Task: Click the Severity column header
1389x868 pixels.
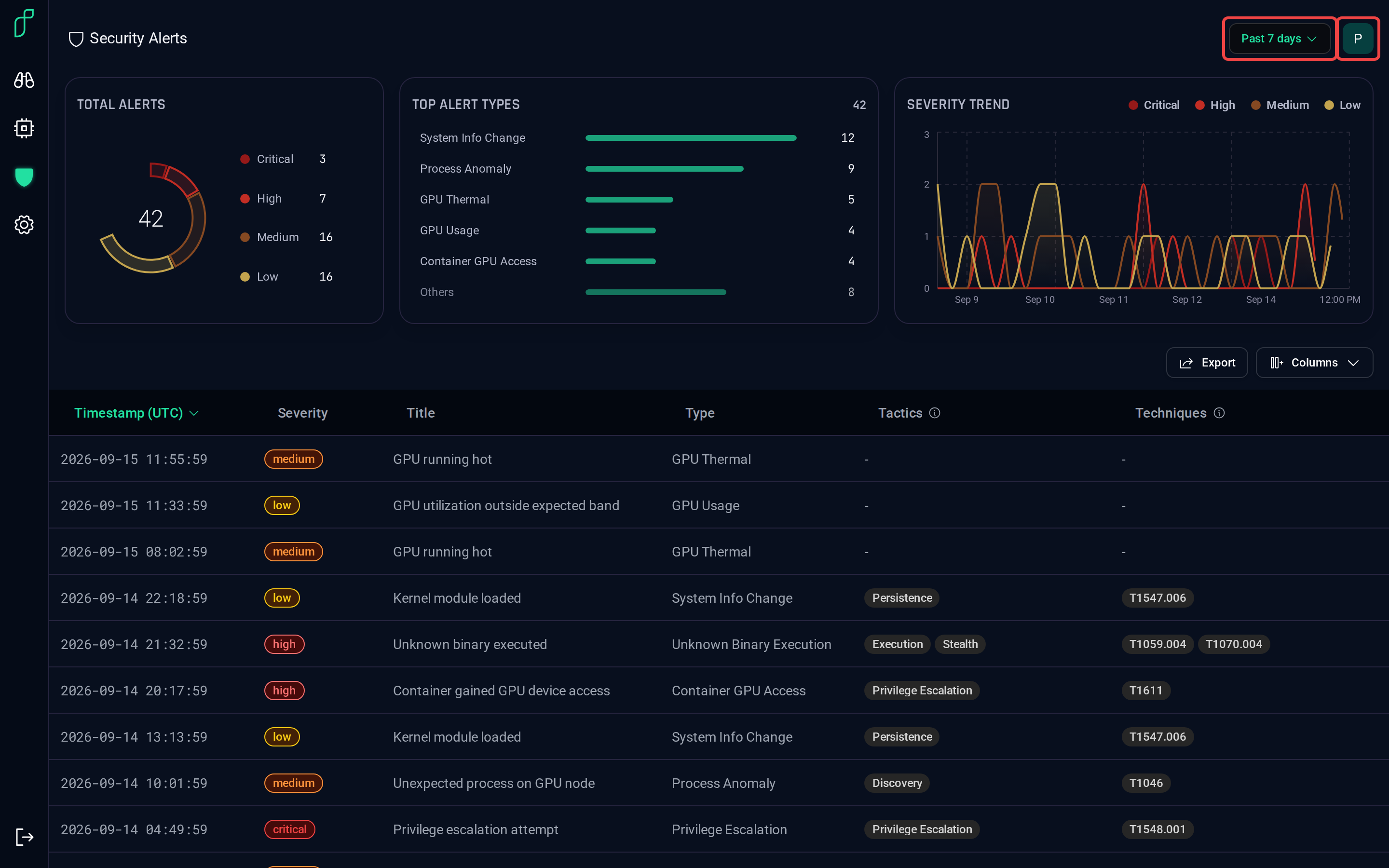Action: click(x=302, y=413)
